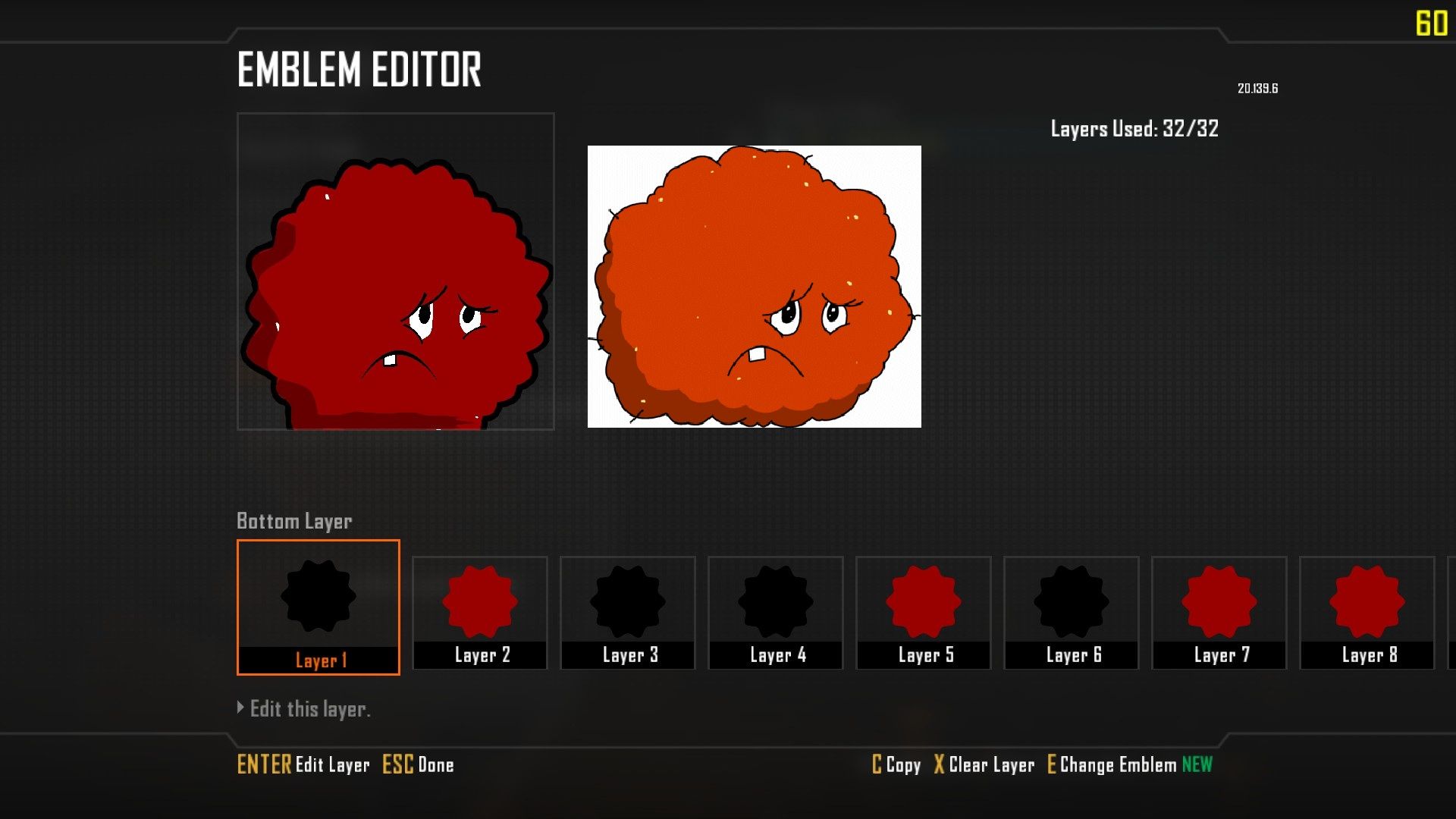This screenshot has height=819, width=1456.
Task: Select the black Layer 4 shape icon
Action: (776, 601)
